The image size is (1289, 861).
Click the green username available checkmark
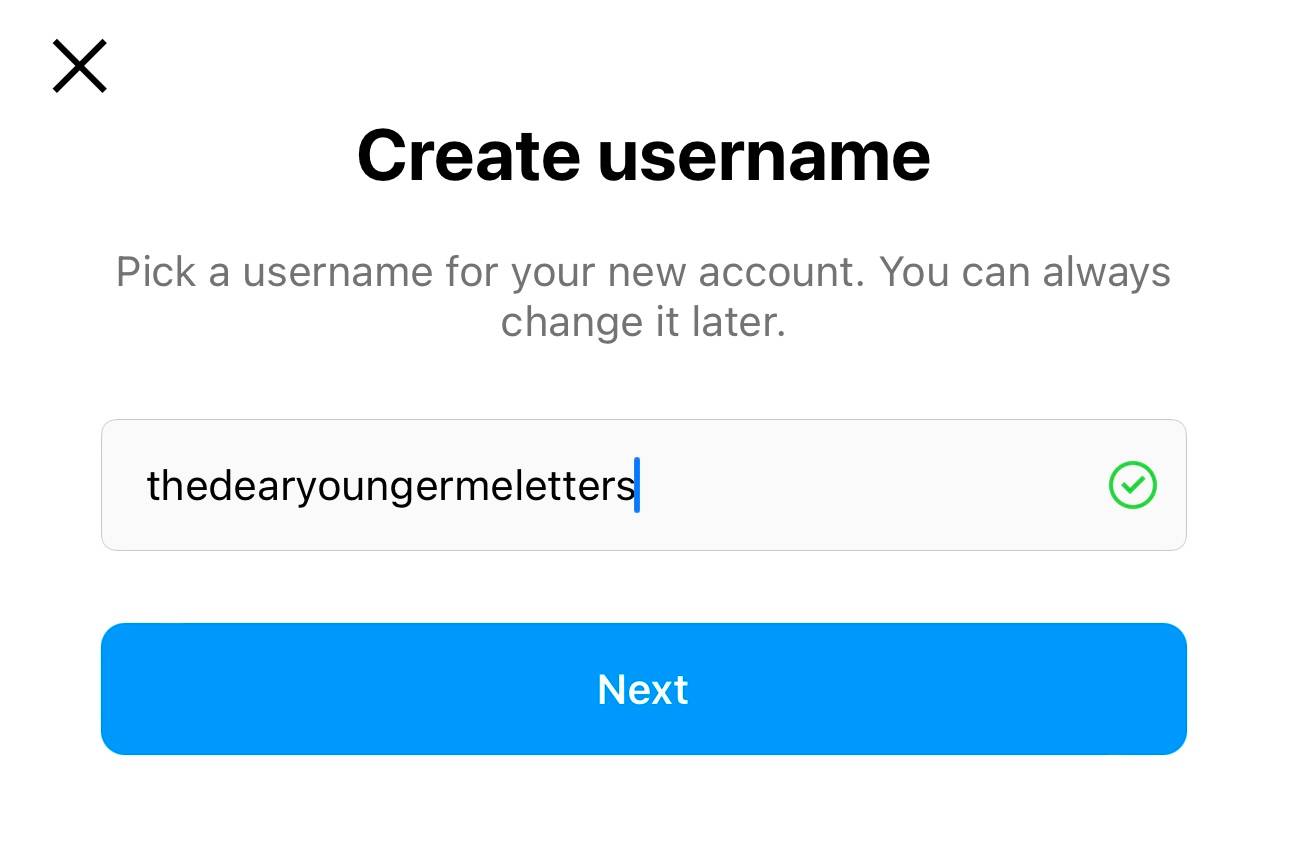point(1132,485)
